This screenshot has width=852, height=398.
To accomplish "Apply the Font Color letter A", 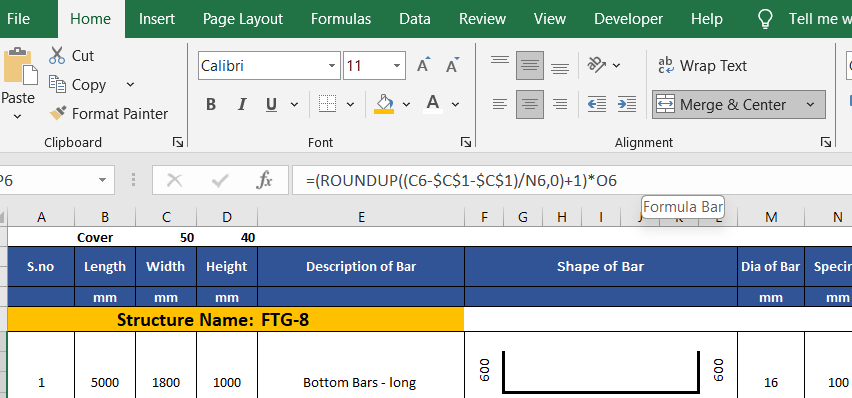I will pyautogui.click(x=433, y=103).
